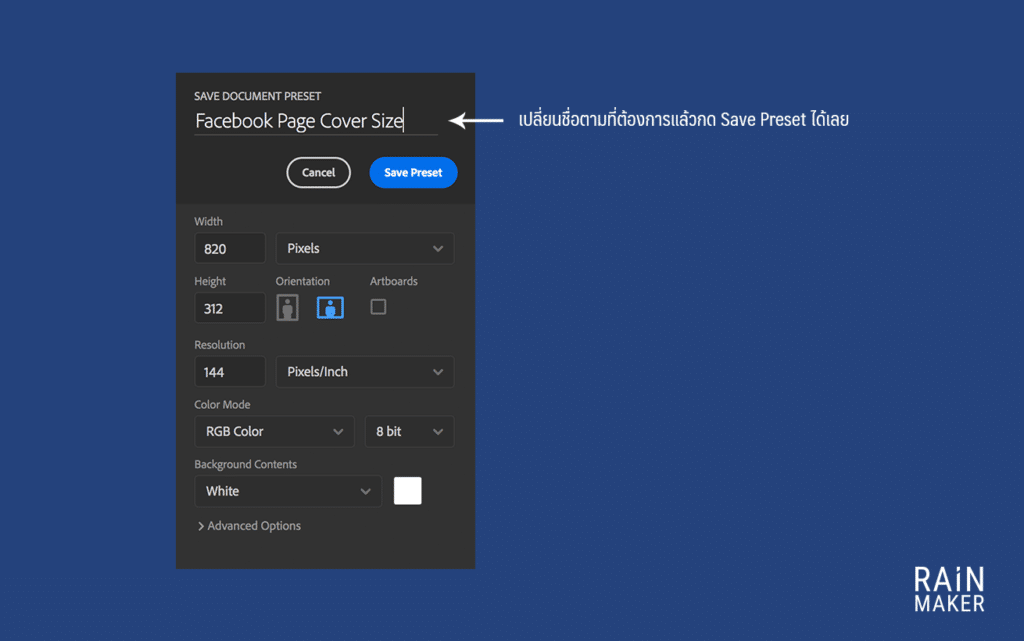
Task: Select the portrait orientation icon
Action: pos(288,308)
